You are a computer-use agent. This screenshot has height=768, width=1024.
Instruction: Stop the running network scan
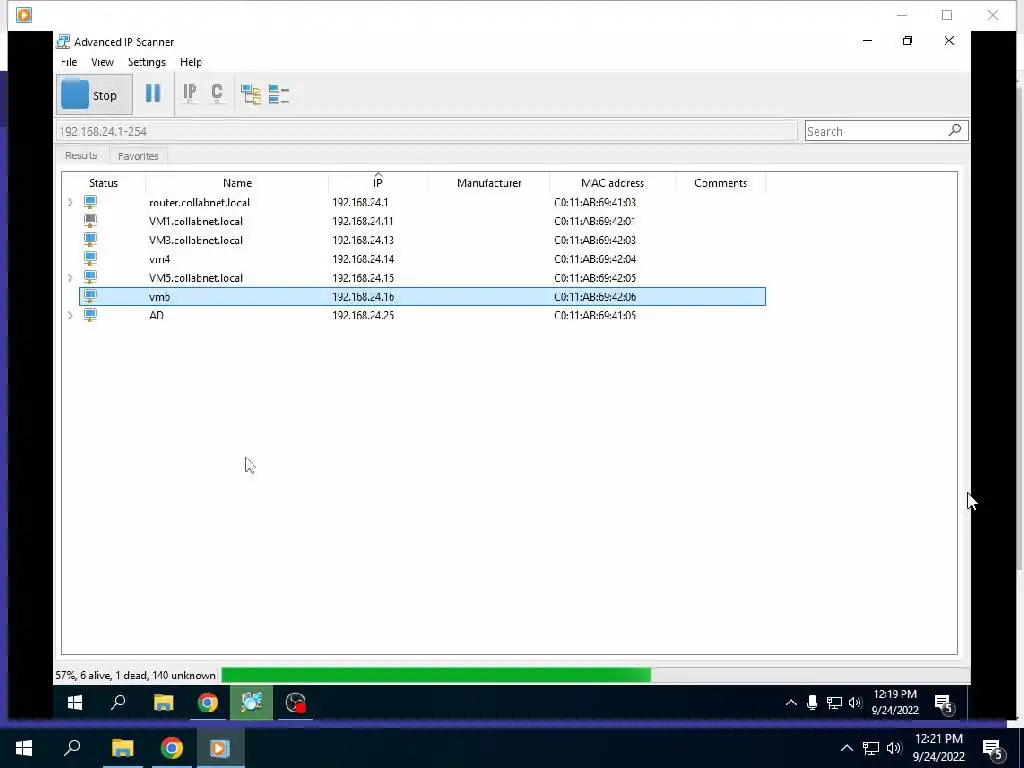tap(94, 95)
